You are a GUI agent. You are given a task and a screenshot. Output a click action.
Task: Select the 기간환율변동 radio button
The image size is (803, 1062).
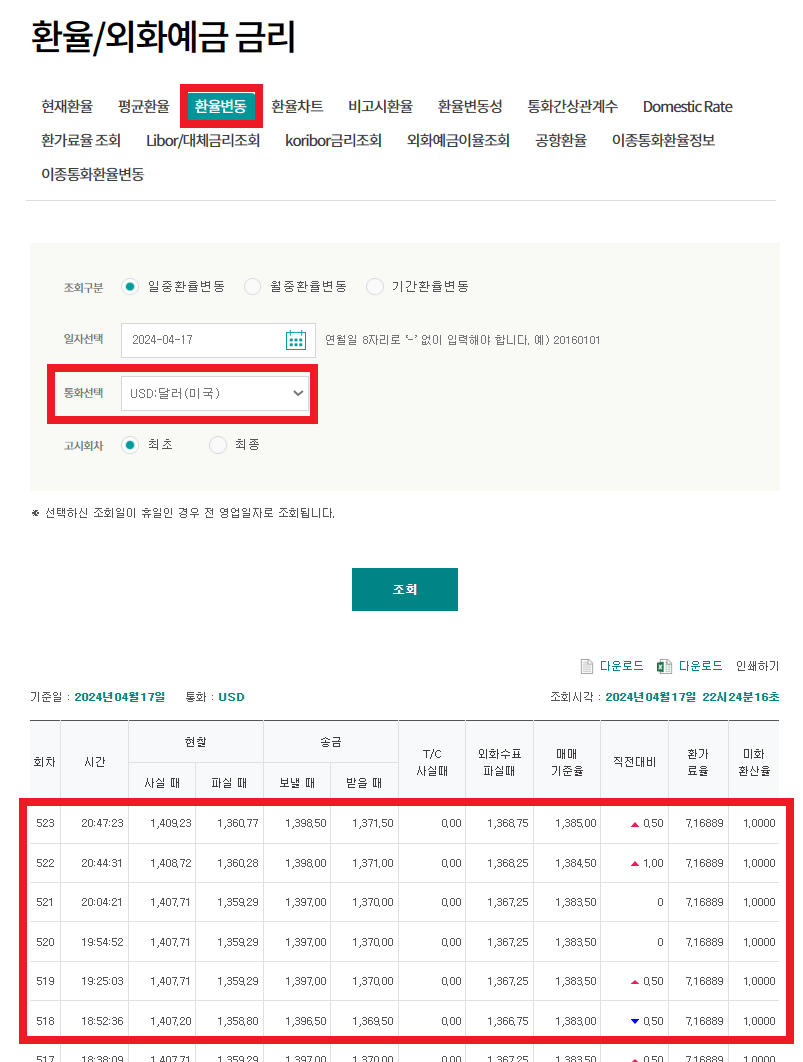pos(375,286)
